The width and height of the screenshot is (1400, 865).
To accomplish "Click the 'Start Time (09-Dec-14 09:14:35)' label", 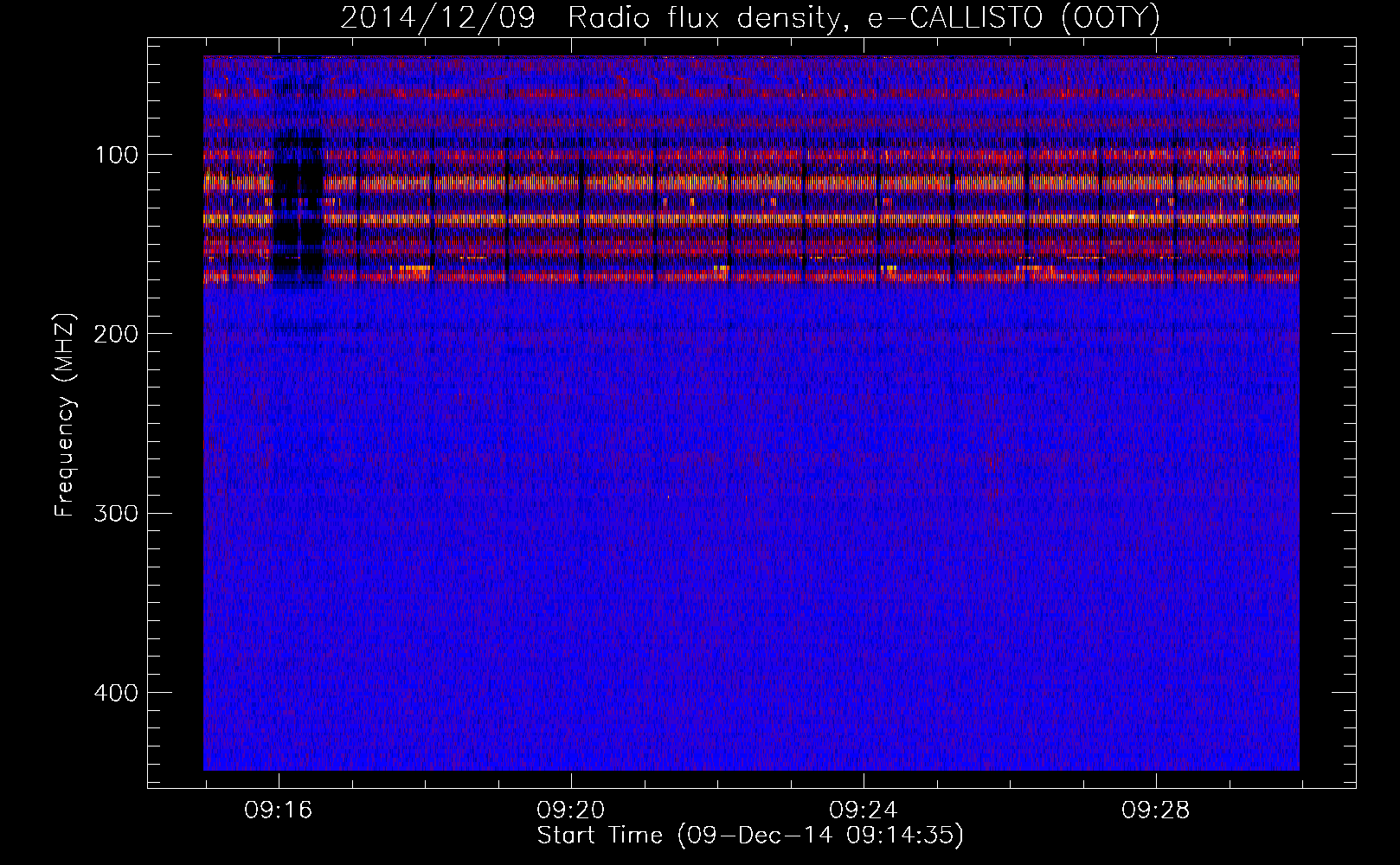I will coord(750,836).
